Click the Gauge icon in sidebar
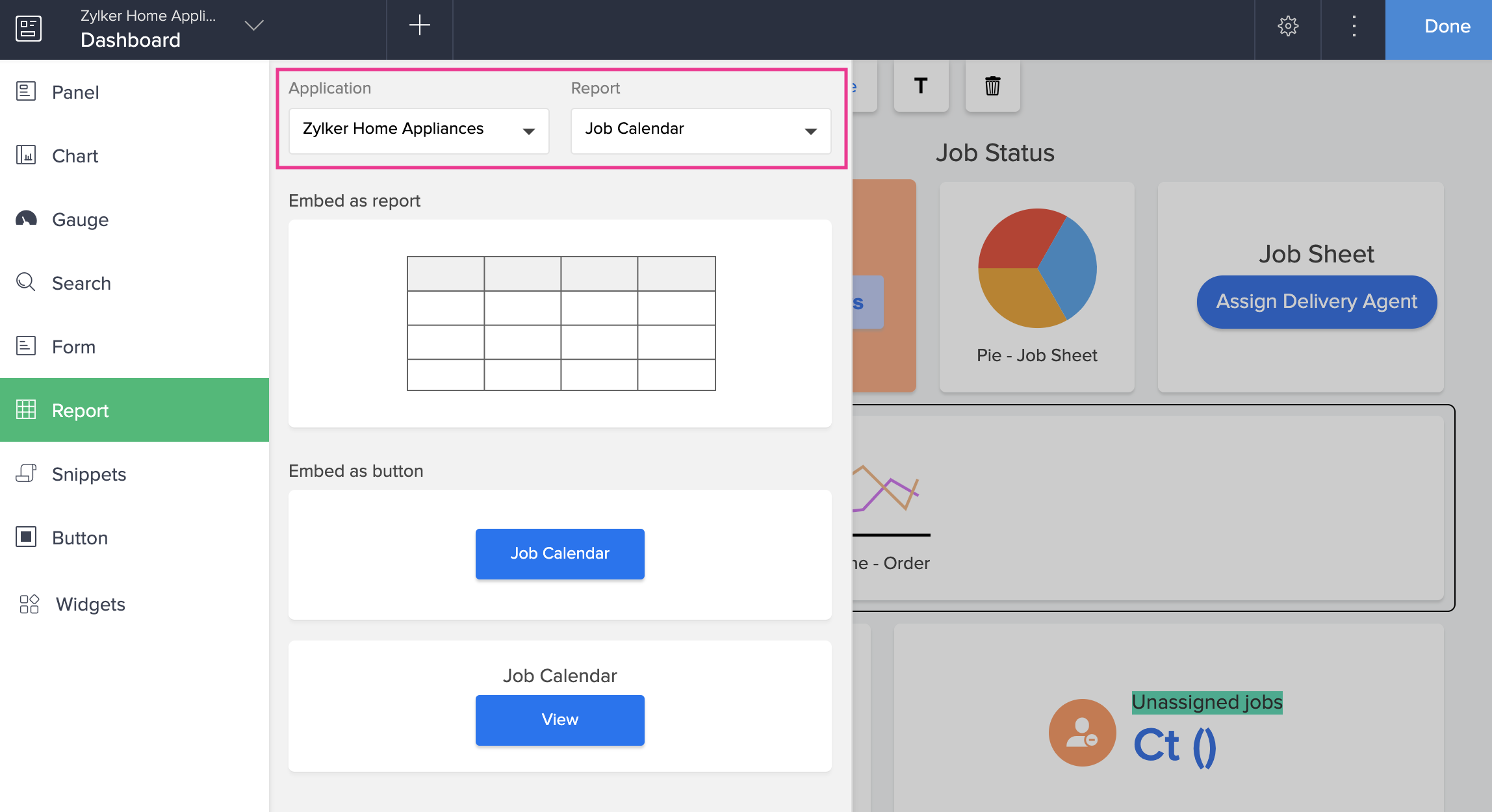 click(26, 218)
